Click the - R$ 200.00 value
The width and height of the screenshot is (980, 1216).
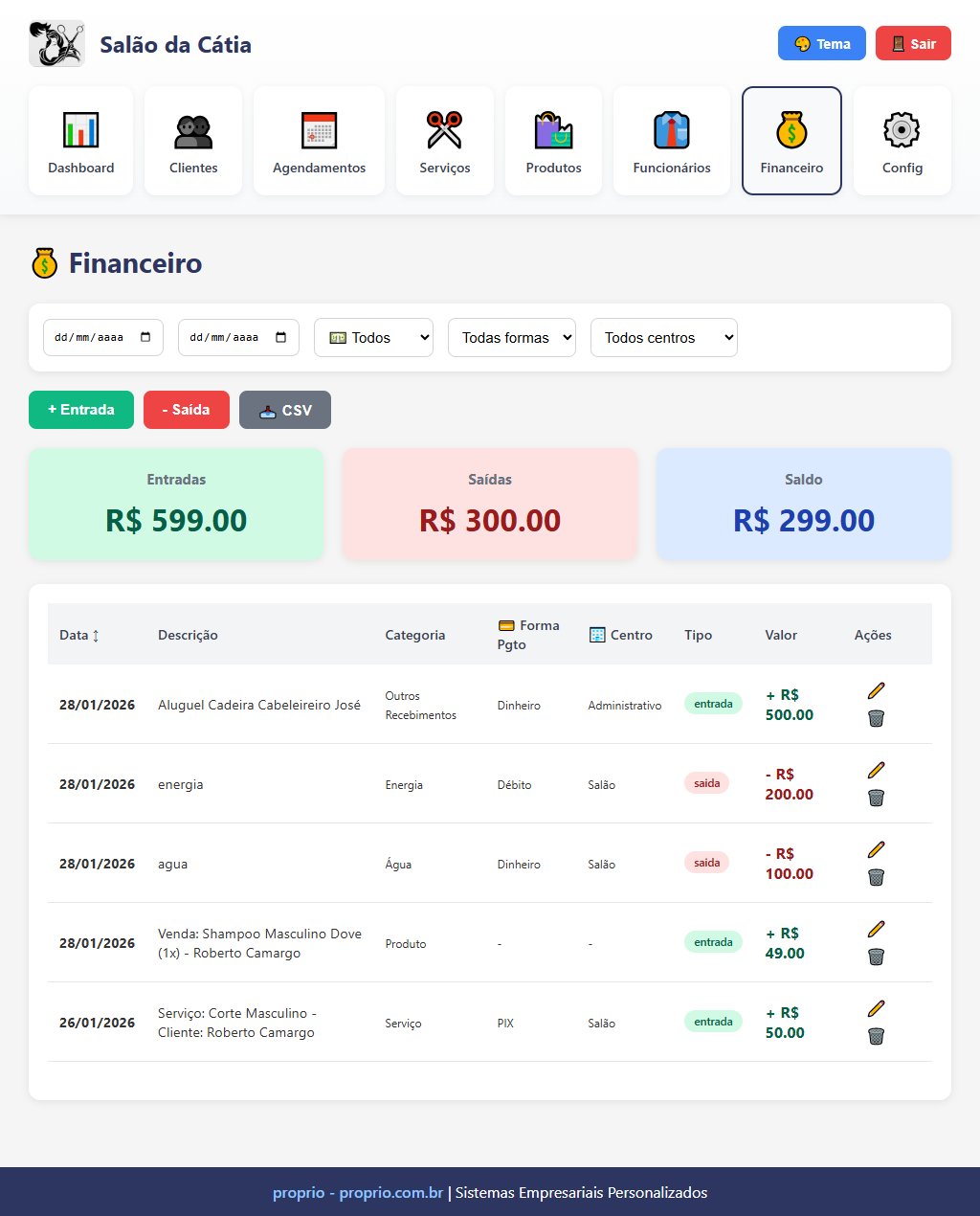(x=790, y=784)
